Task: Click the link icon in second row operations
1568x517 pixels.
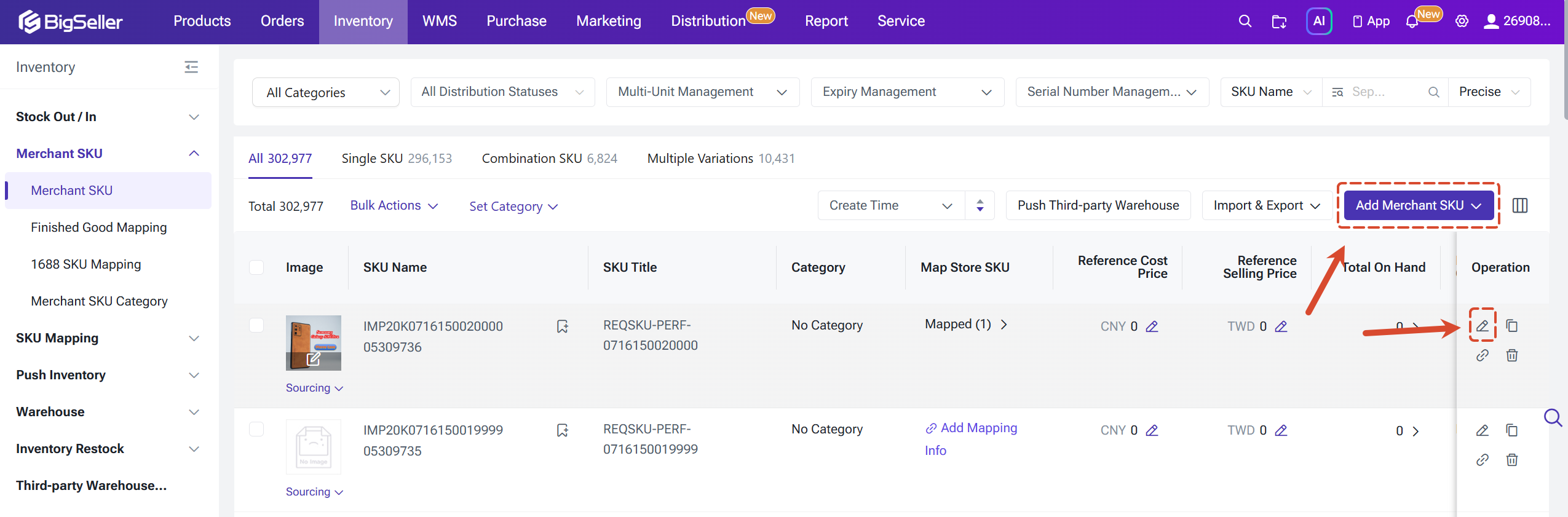Action: 1482,460
